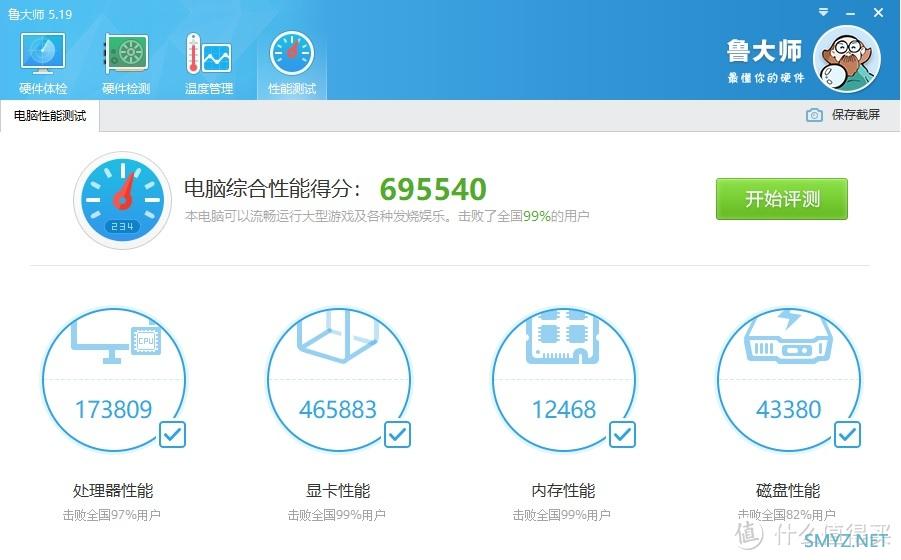Toggle the 显卡性能 checkbox

[x=398, y=434]
